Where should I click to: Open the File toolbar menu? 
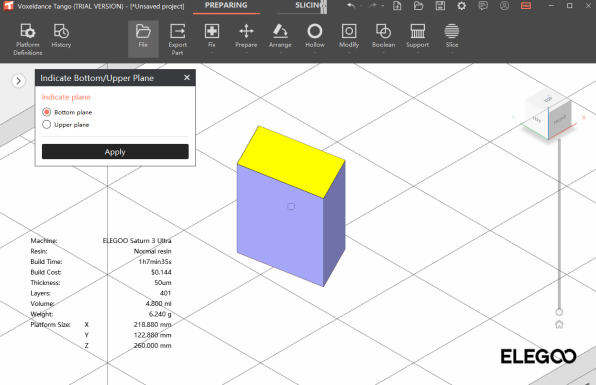[143, 39]
